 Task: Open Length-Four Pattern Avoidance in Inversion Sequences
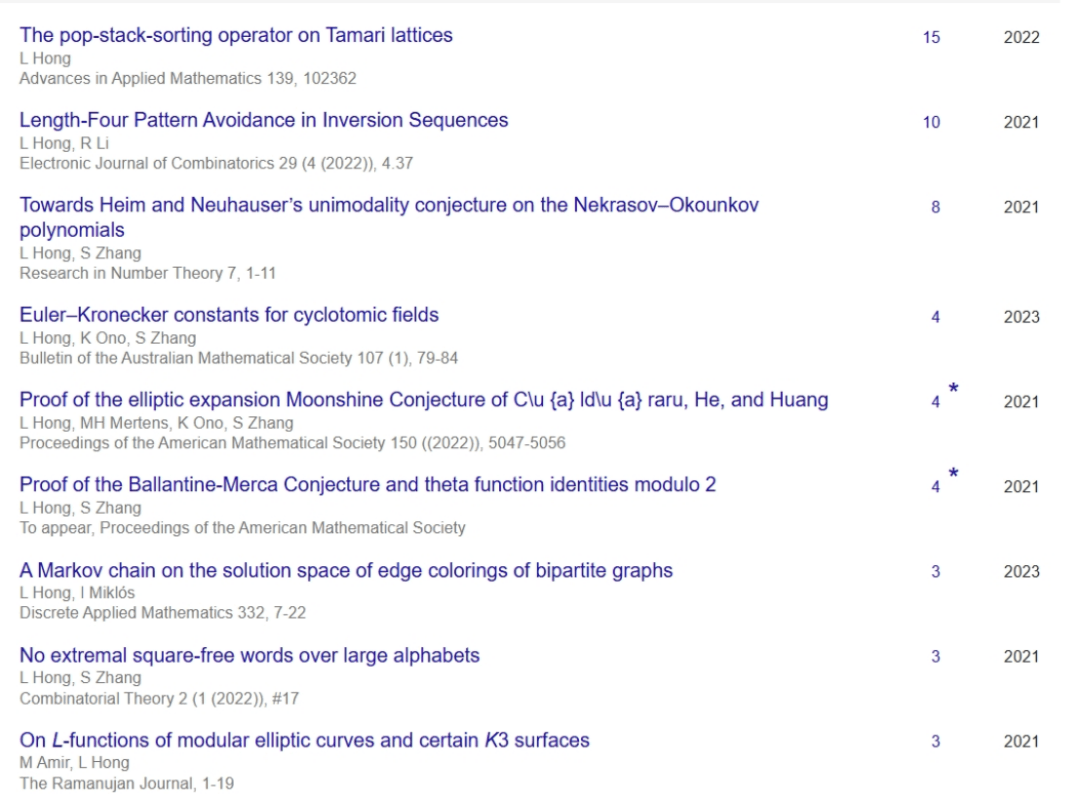point(264,120)
